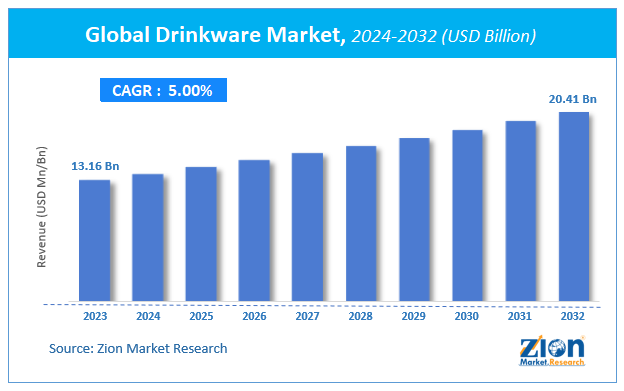Select the 2029 bar in the chart
Viewport: 624px width, 391px height.
coord(414,220)
